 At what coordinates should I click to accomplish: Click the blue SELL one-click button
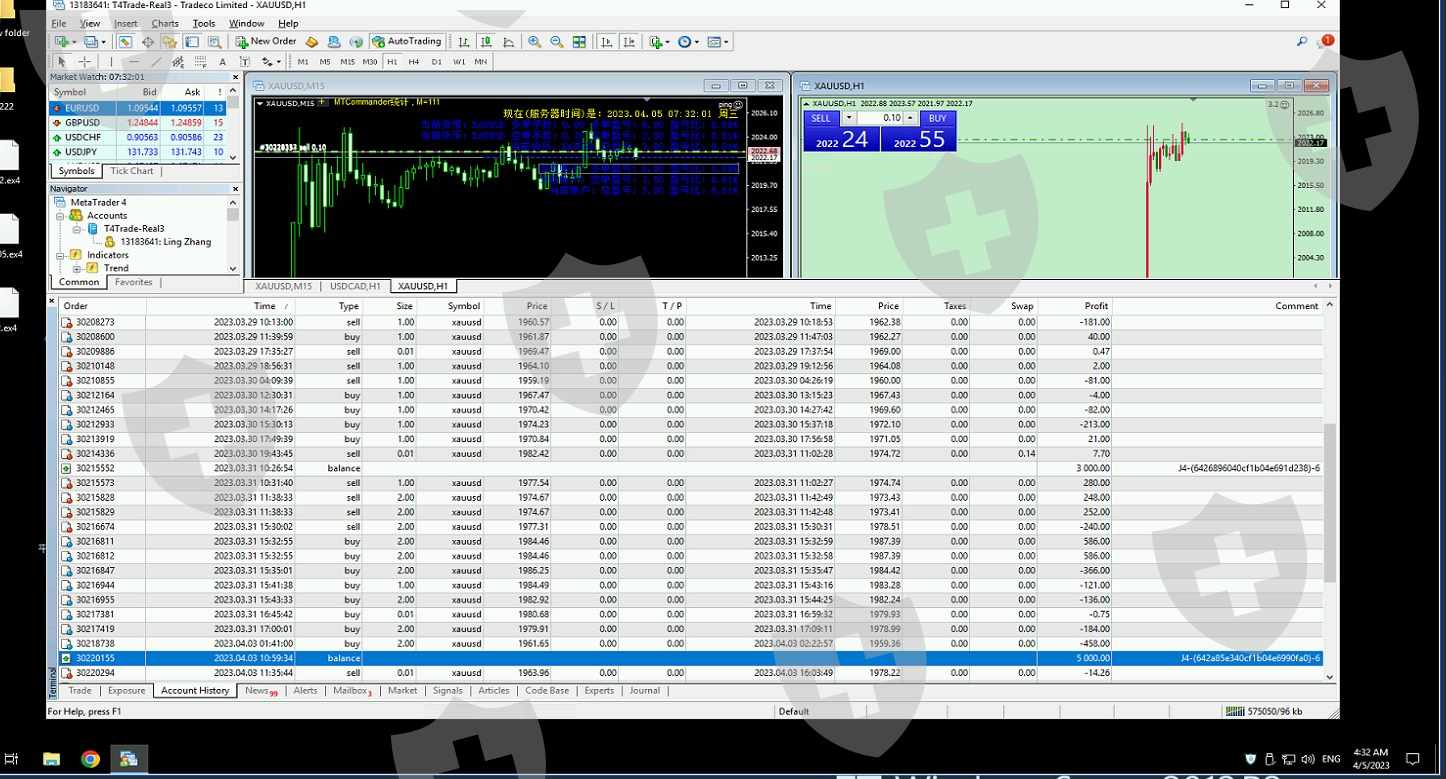(x=820, y=118)
